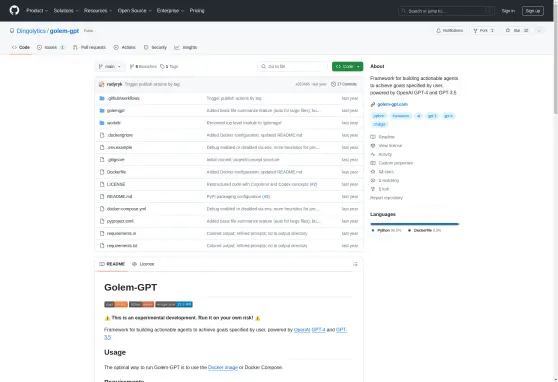View the 27 Commits history link
558x382 pixels.
[344, 84]
